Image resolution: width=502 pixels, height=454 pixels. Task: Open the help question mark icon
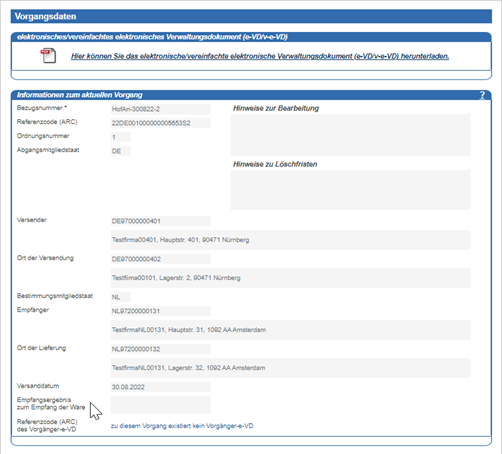[x=482, y=95]
